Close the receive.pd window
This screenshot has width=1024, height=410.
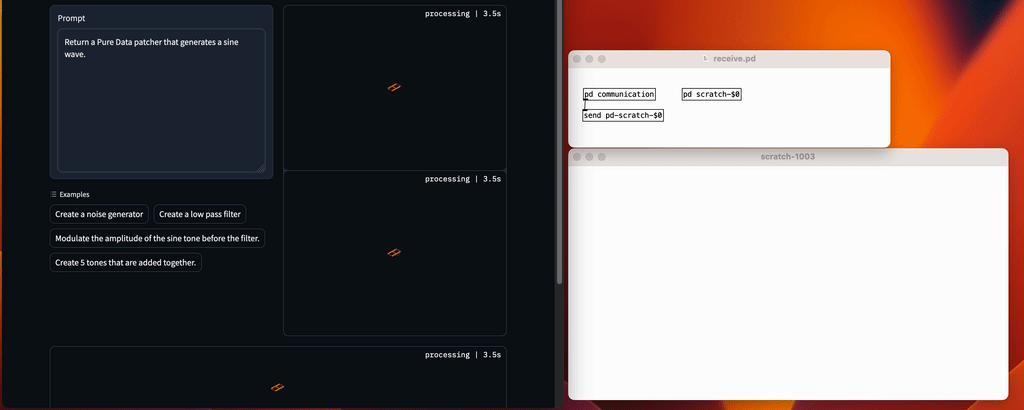tap(577, 59)
